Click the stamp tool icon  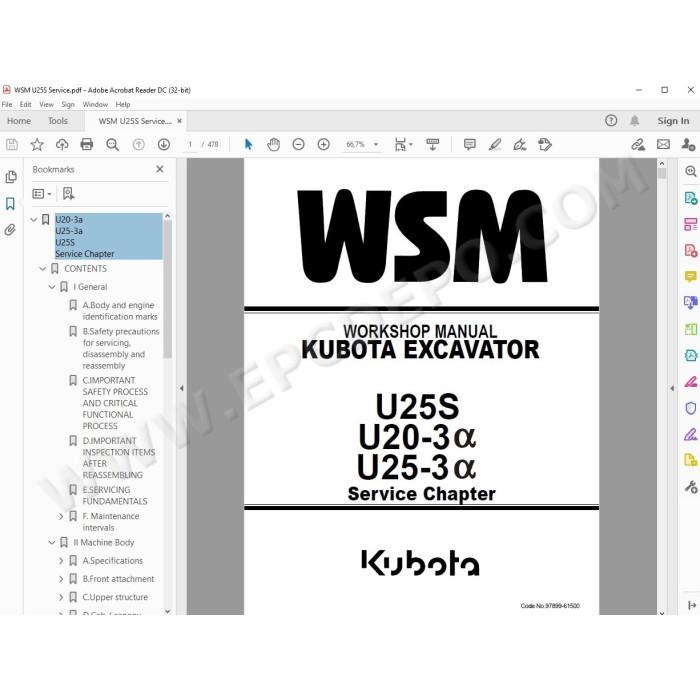545,145
